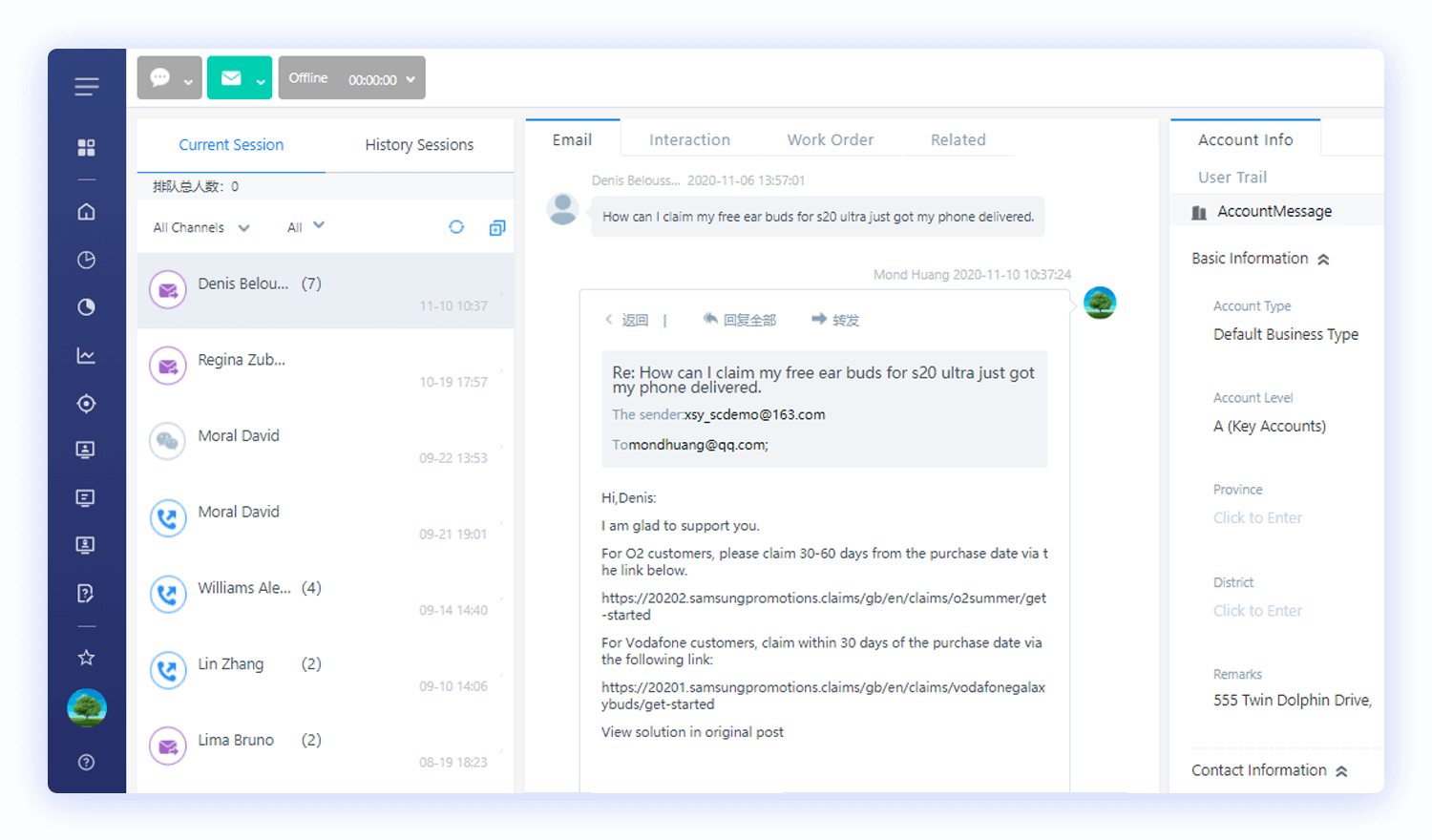Switch to the Email tab
The image size is (1432, 840).
click(x=572, y=139)
